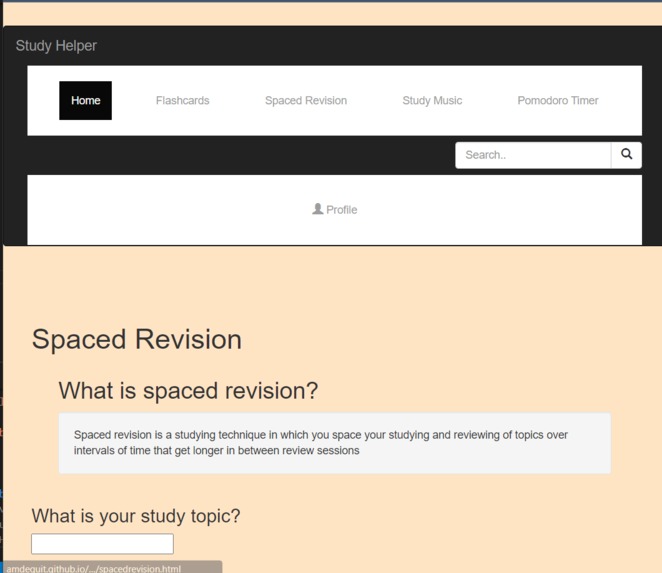
Task: Open the Profile link
Action: pyautogui.click(x=335, y=209)
